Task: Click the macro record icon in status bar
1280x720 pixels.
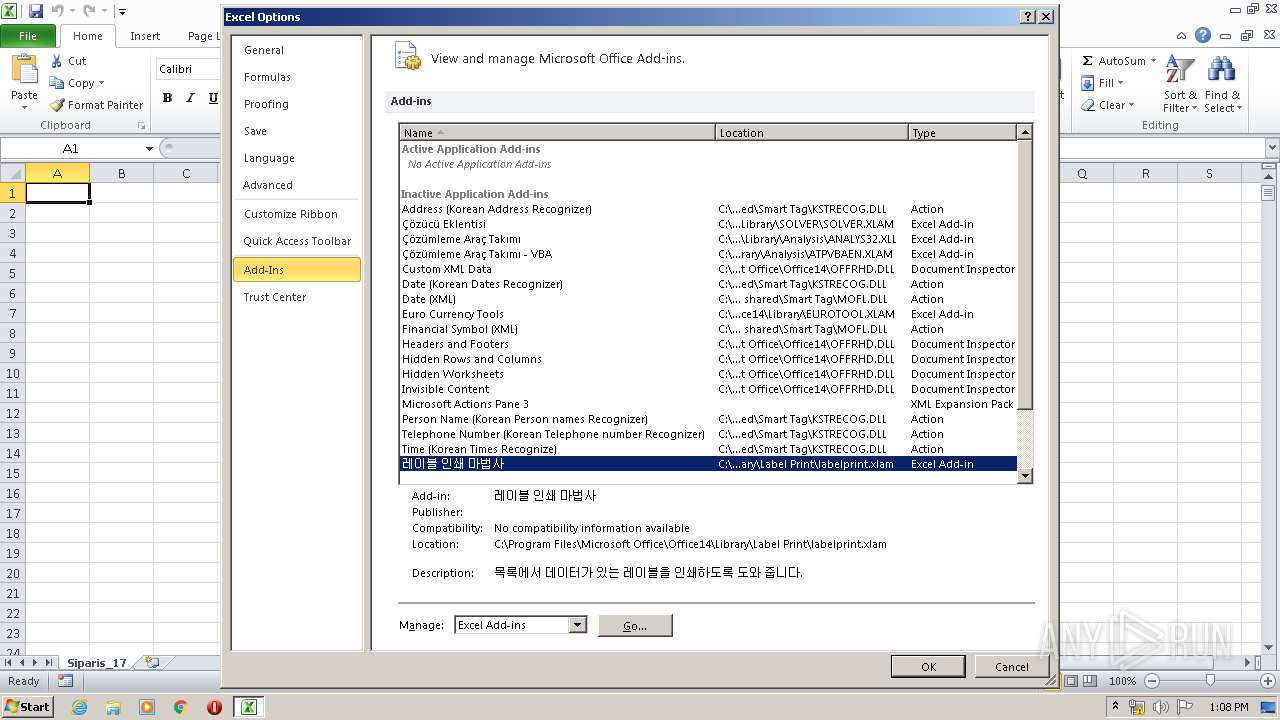Action: [65, 681]
